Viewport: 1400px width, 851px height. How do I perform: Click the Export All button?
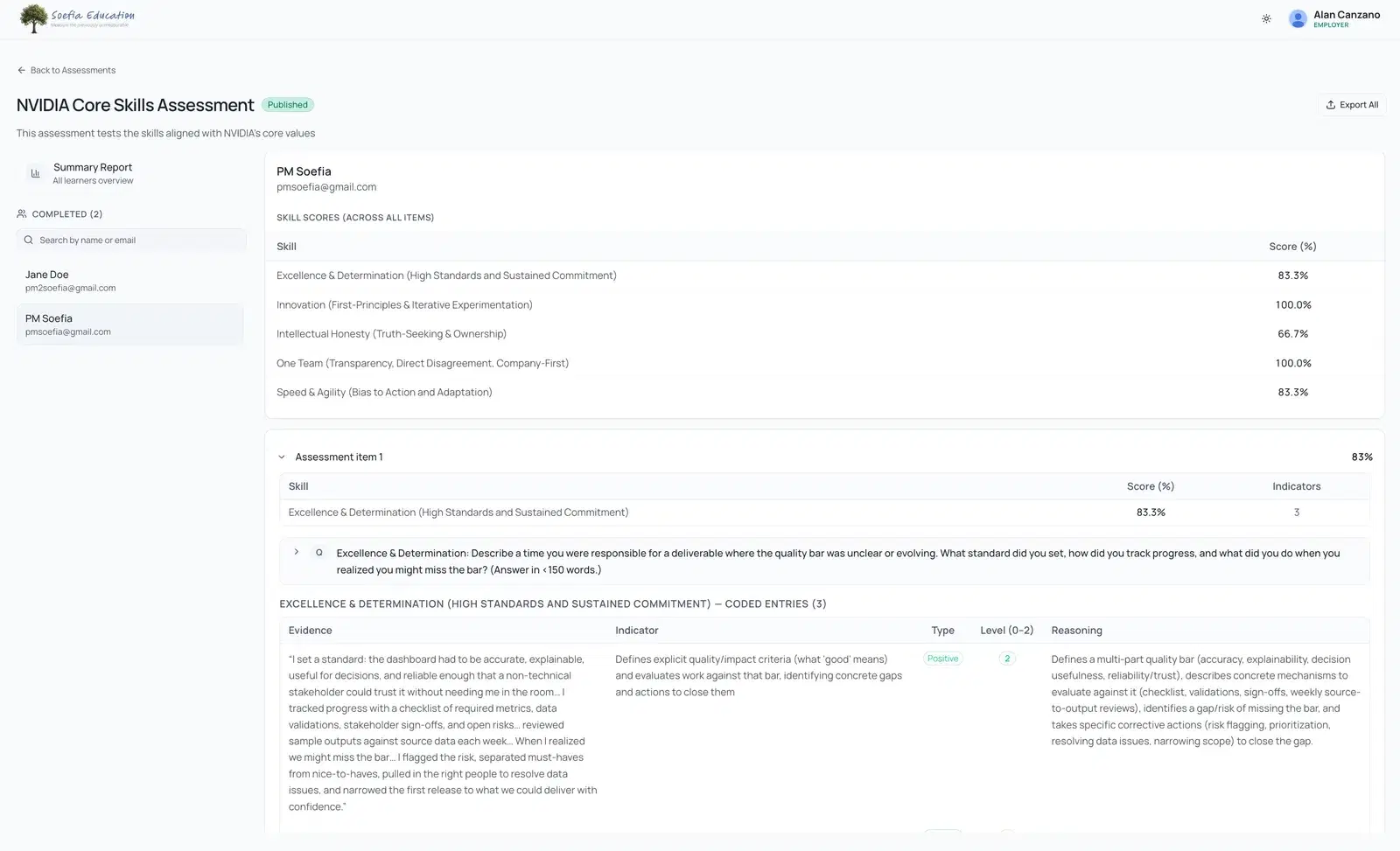point(1352,105)
